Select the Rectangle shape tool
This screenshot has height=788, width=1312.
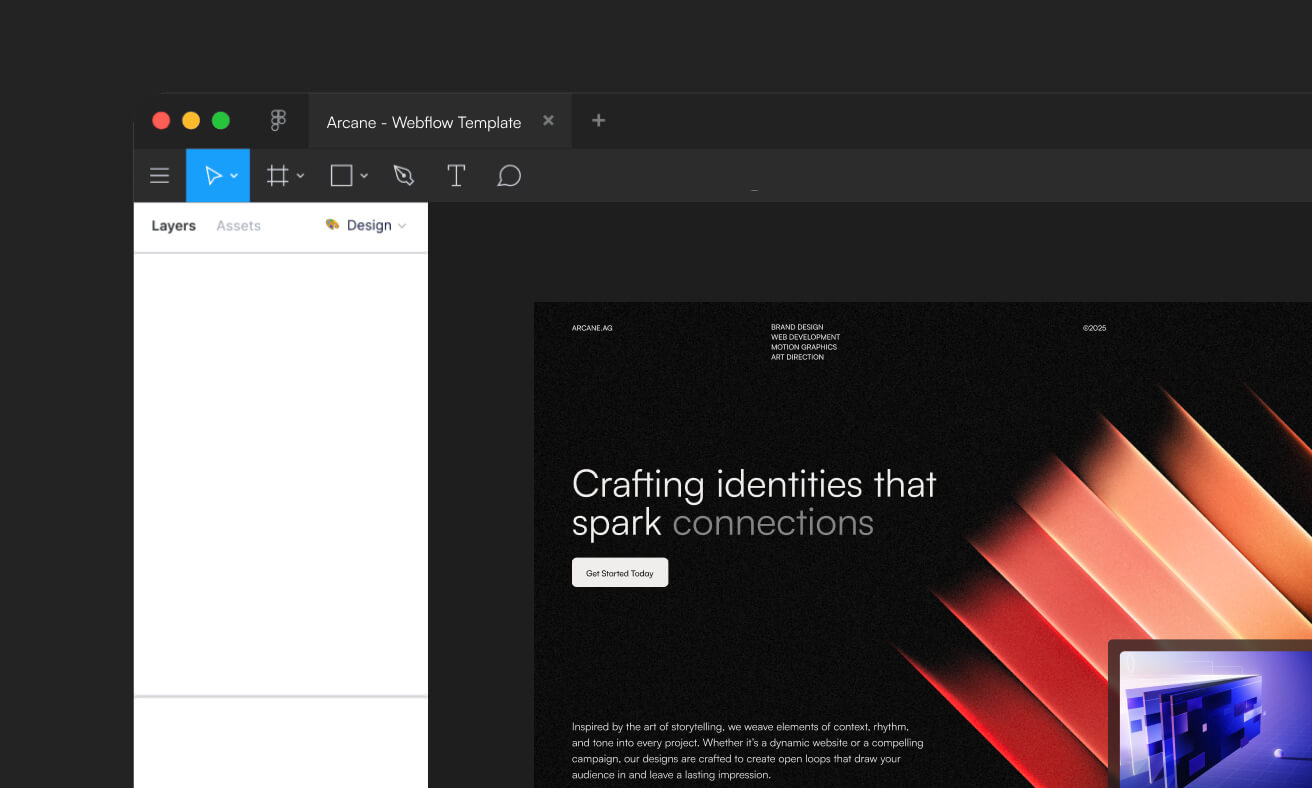click(x=340, y=175)
